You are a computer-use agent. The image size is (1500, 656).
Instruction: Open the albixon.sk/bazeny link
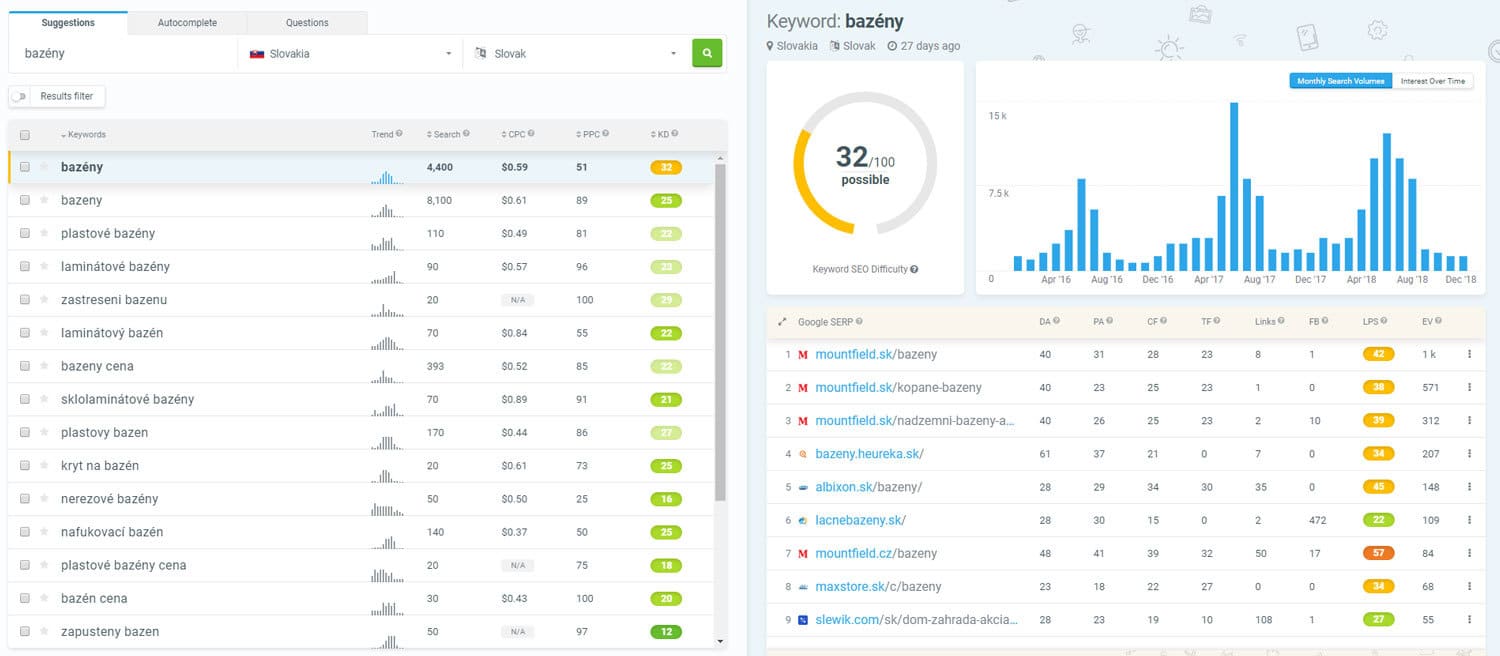(869, 487)
